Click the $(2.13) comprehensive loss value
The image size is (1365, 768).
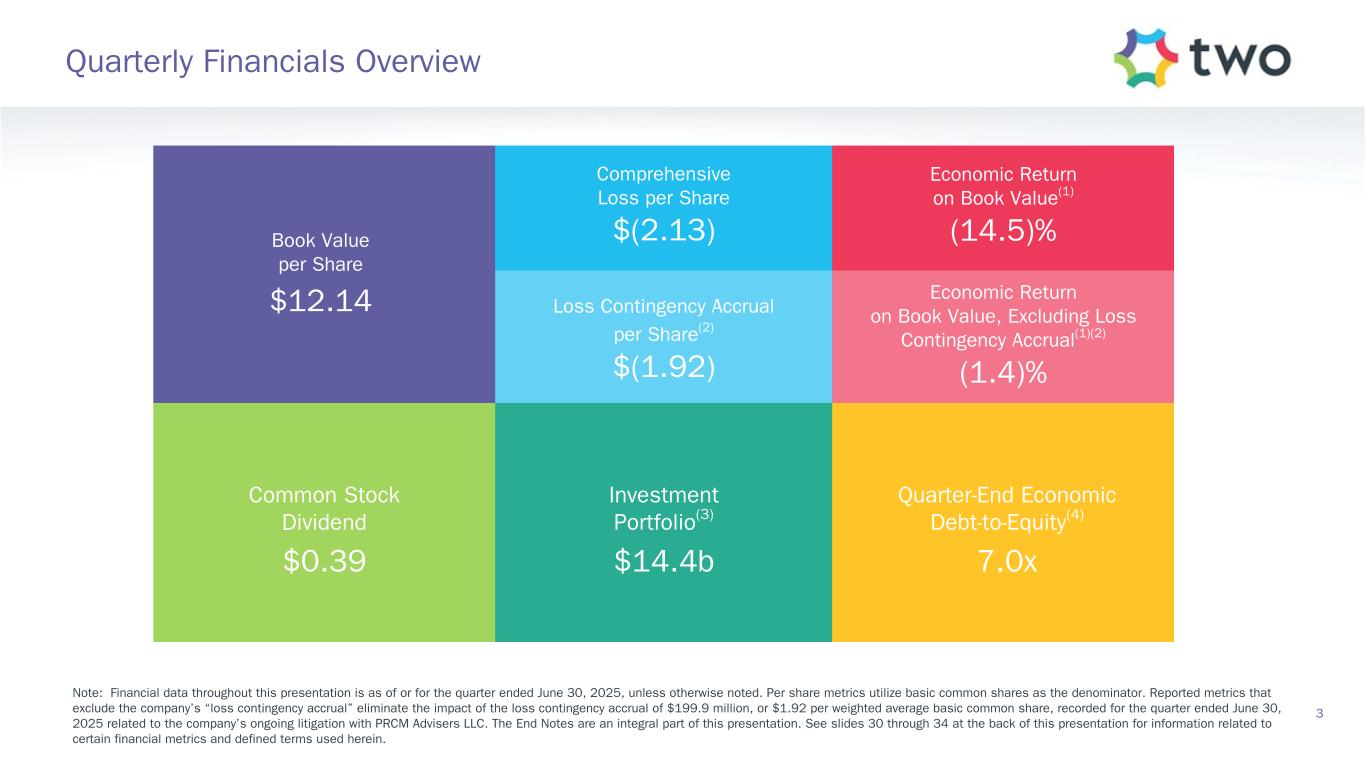click(664, 231)
